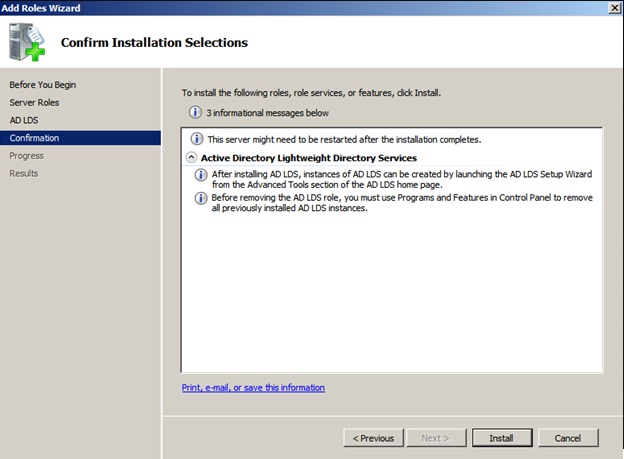Open Print, e-mail, or save this information link
Image resolution: width=624 pixels, height=459 pixels.
[x=253, y=388]
